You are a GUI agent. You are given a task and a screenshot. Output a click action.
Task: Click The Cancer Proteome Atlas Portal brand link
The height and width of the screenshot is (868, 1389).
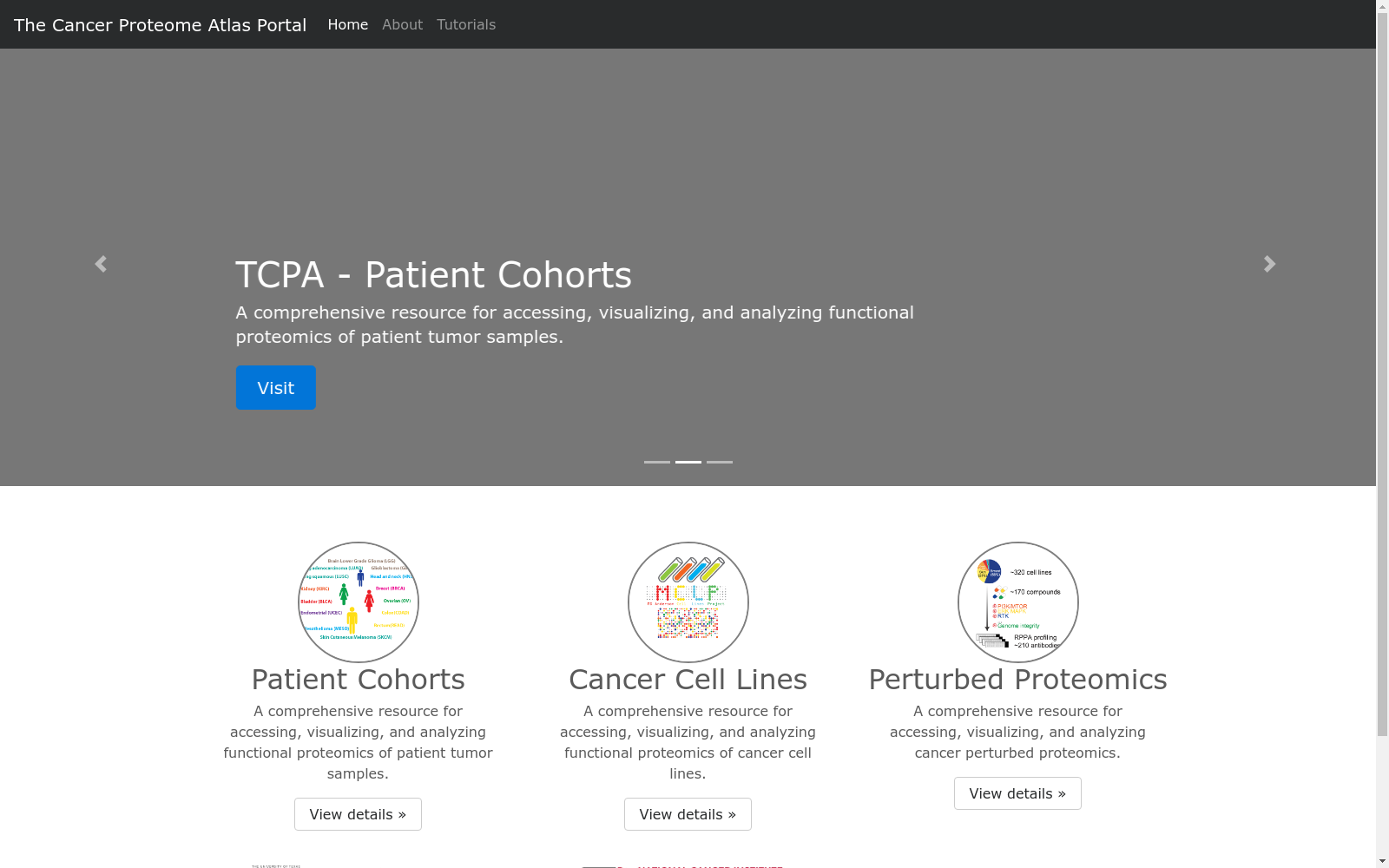point(161,24)
